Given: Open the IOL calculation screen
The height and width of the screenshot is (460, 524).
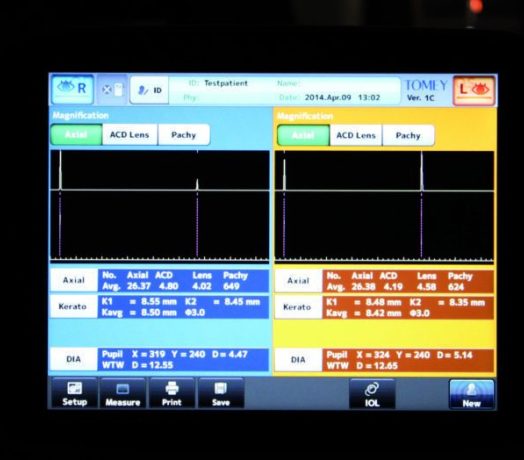Looking at the screenshot, I should [372, 394].
